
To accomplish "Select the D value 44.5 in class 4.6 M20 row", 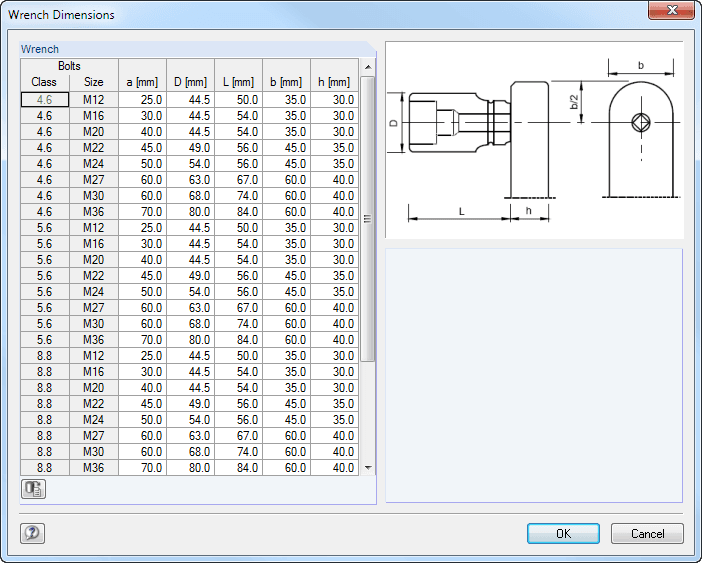I will tap(190, 132).
